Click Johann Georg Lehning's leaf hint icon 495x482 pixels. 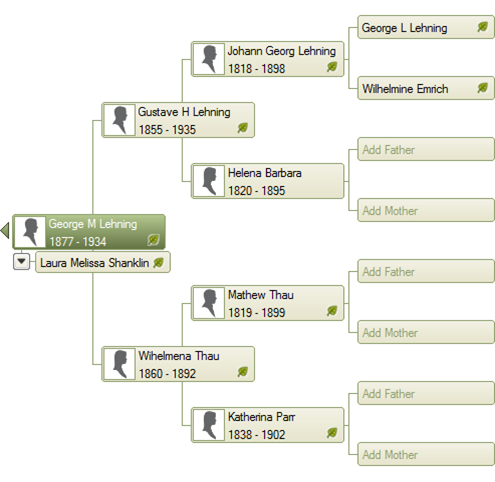(332, 67)
